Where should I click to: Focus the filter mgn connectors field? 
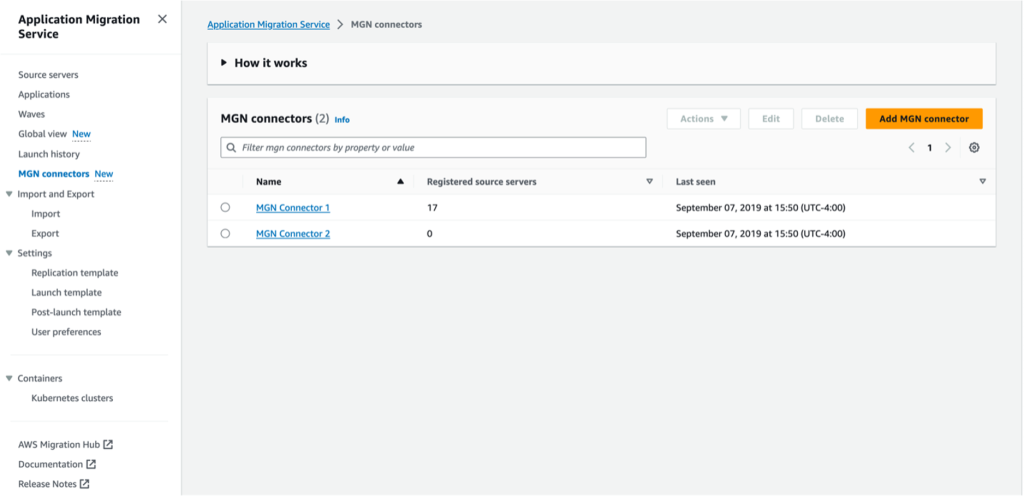[433, 147]
